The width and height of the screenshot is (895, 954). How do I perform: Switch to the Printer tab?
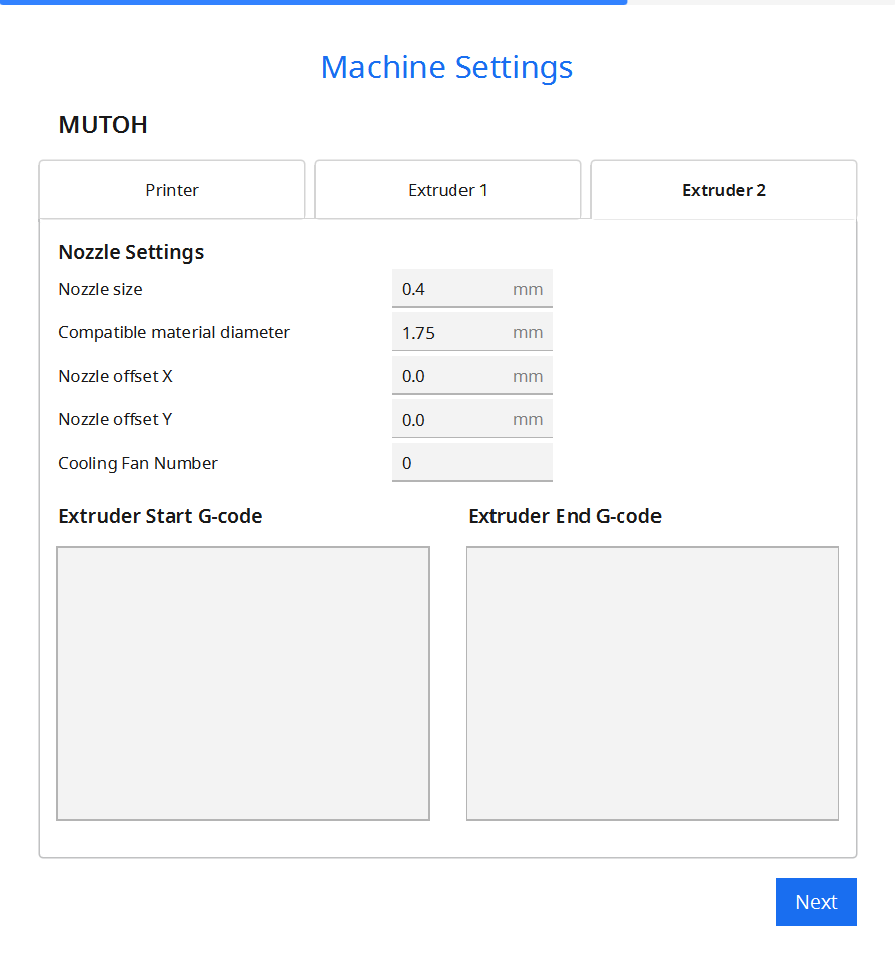click(x=172, y=190)
